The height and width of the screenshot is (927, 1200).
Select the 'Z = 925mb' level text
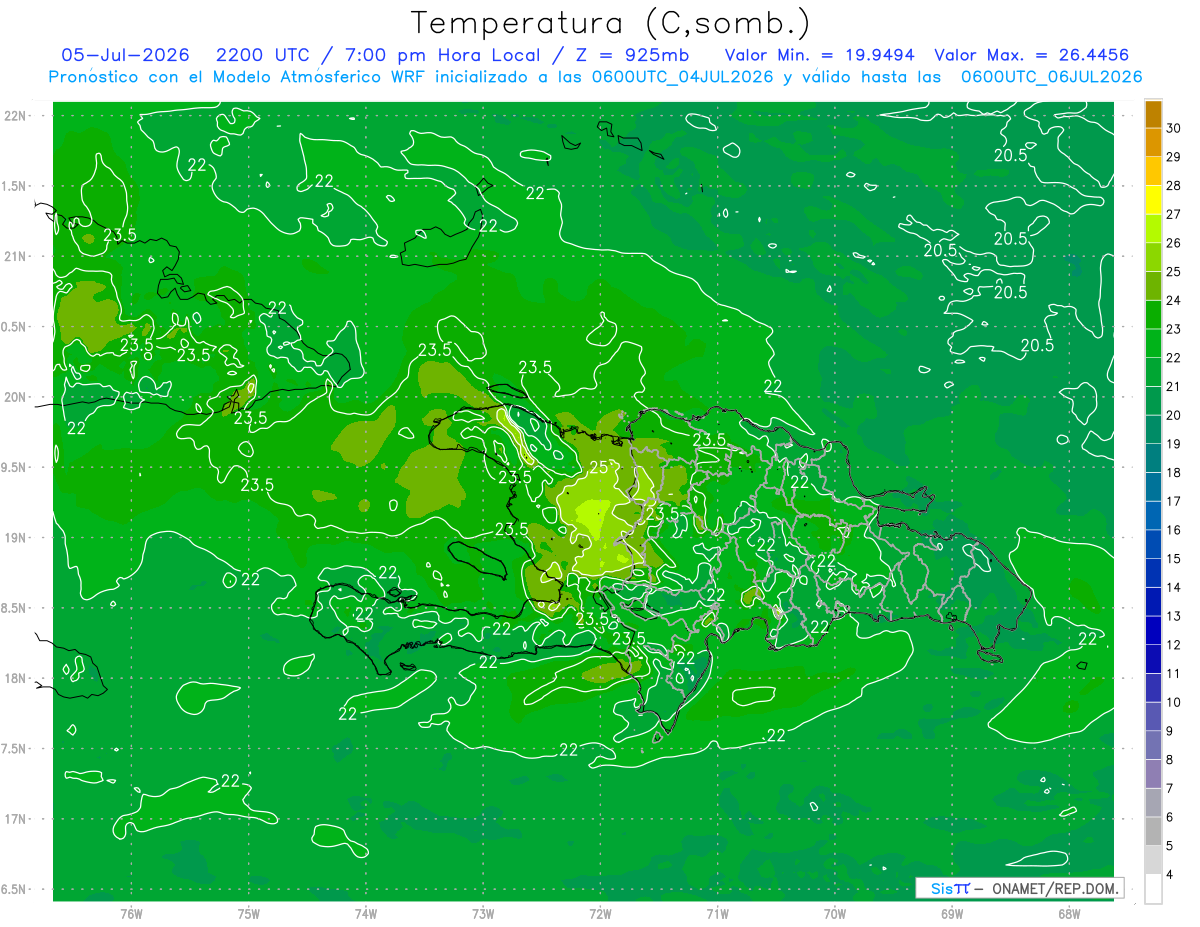tap(628, 55)
